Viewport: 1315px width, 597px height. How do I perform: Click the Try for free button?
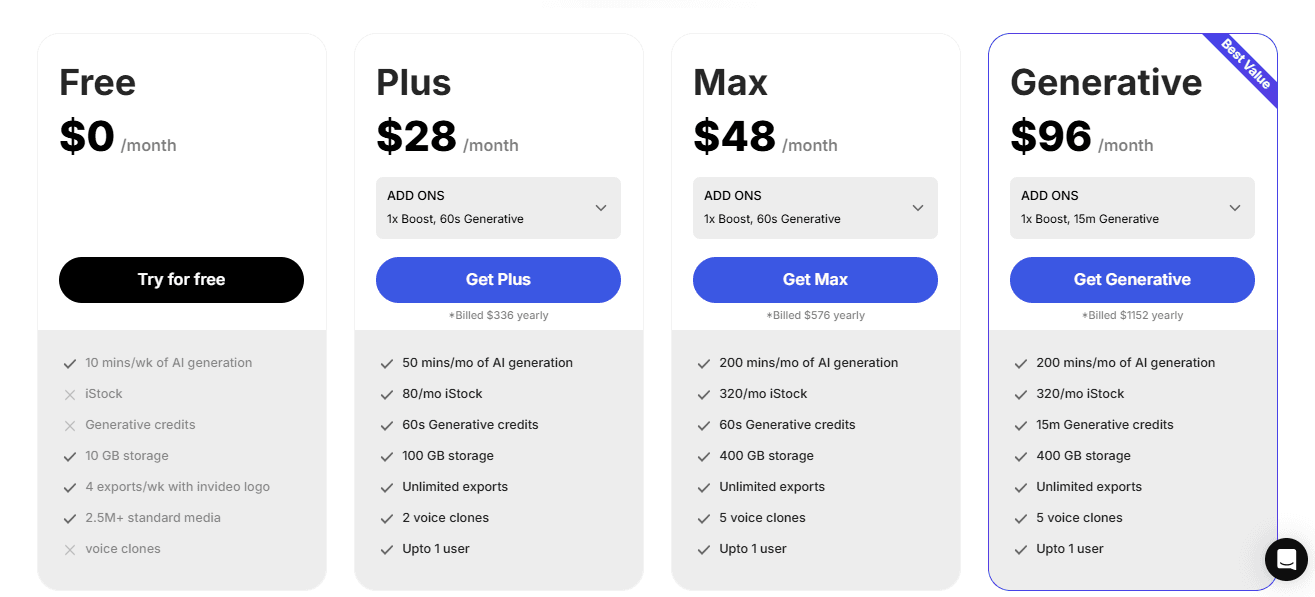(181, 280)
